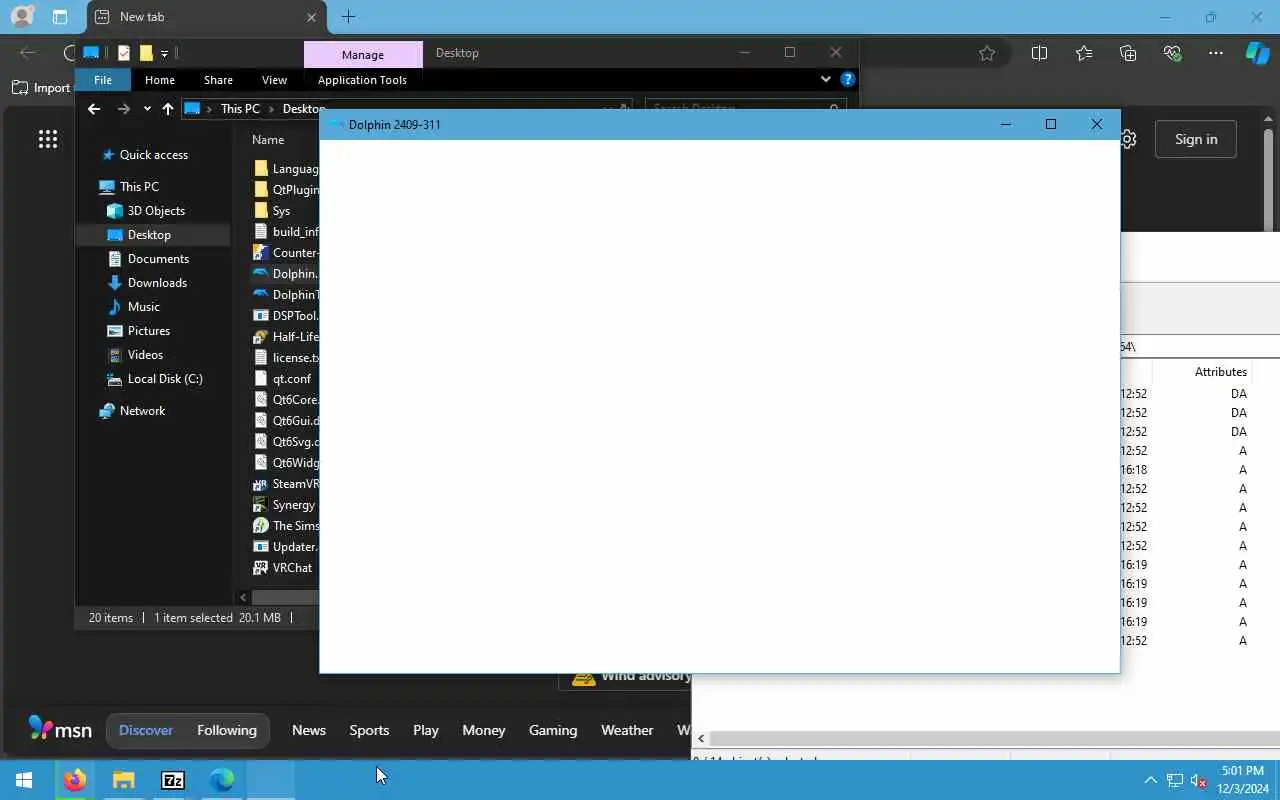This screenshot has height=800, width=1280.
Task: Add this page to favorites star
Action: click(x=987, y=53)
